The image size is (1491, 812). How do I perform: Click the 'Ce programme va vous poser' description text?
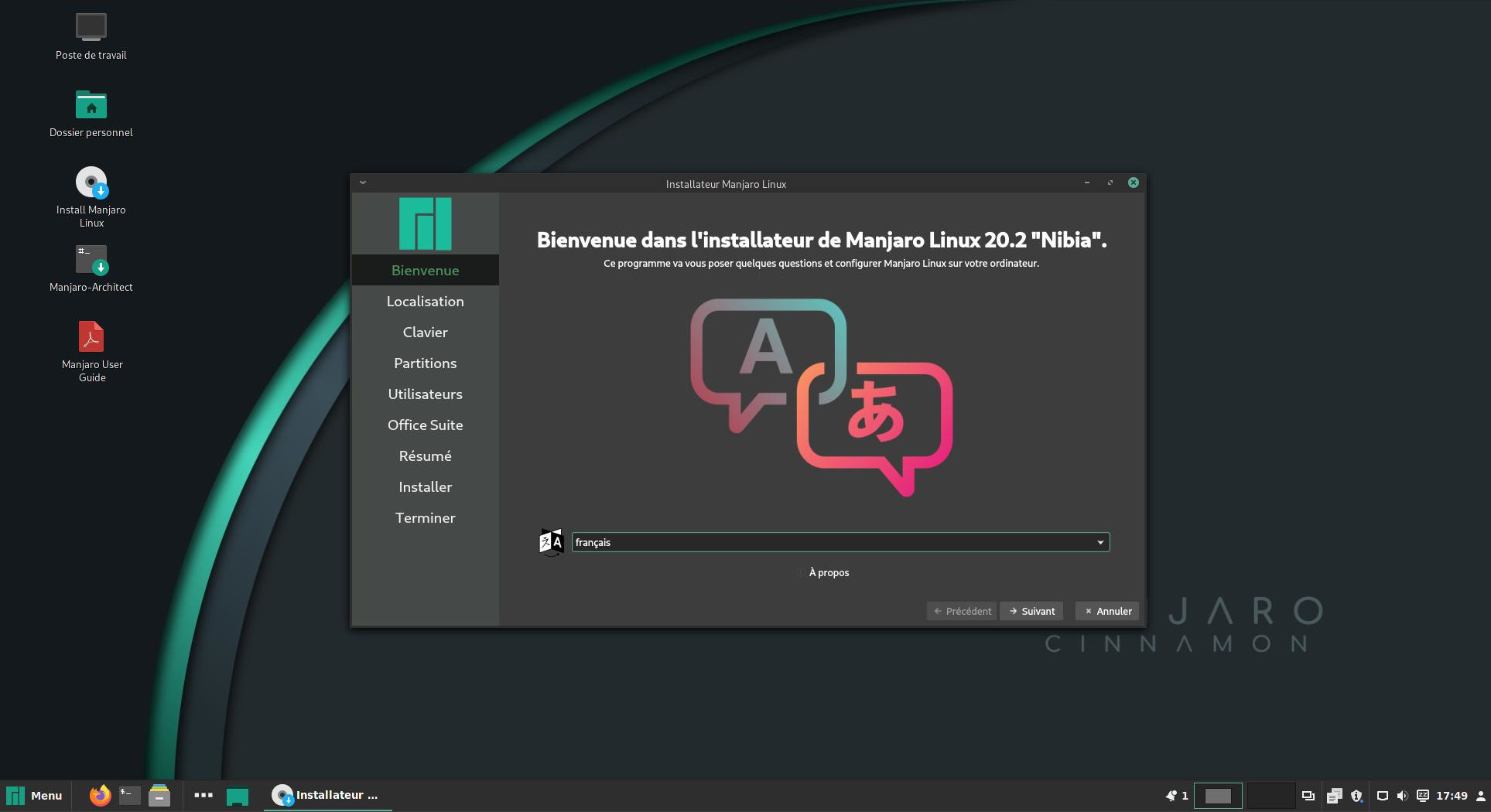click(x=821, y=263)
